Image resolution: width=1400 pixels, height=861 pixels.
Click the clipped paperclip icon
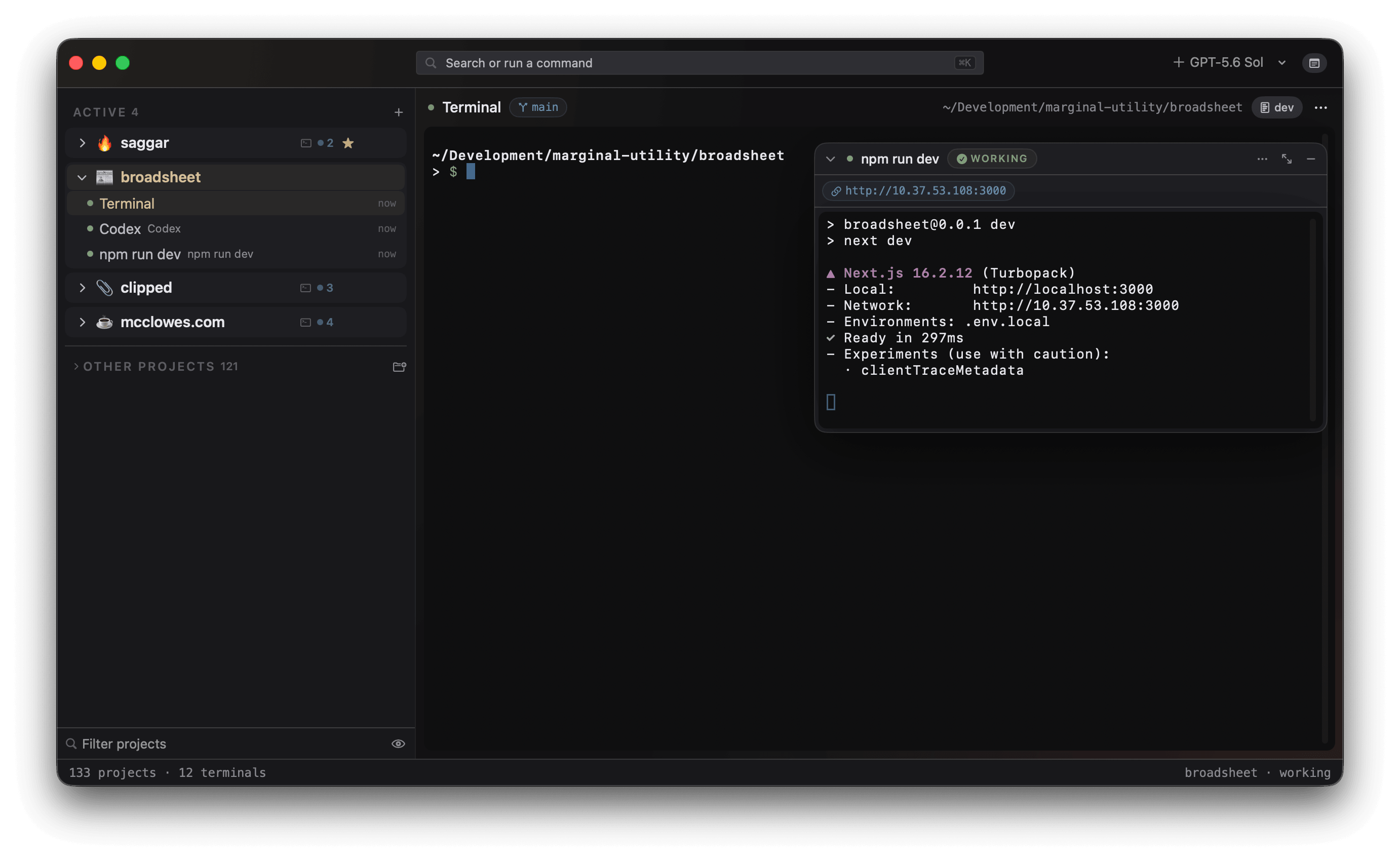104,288
